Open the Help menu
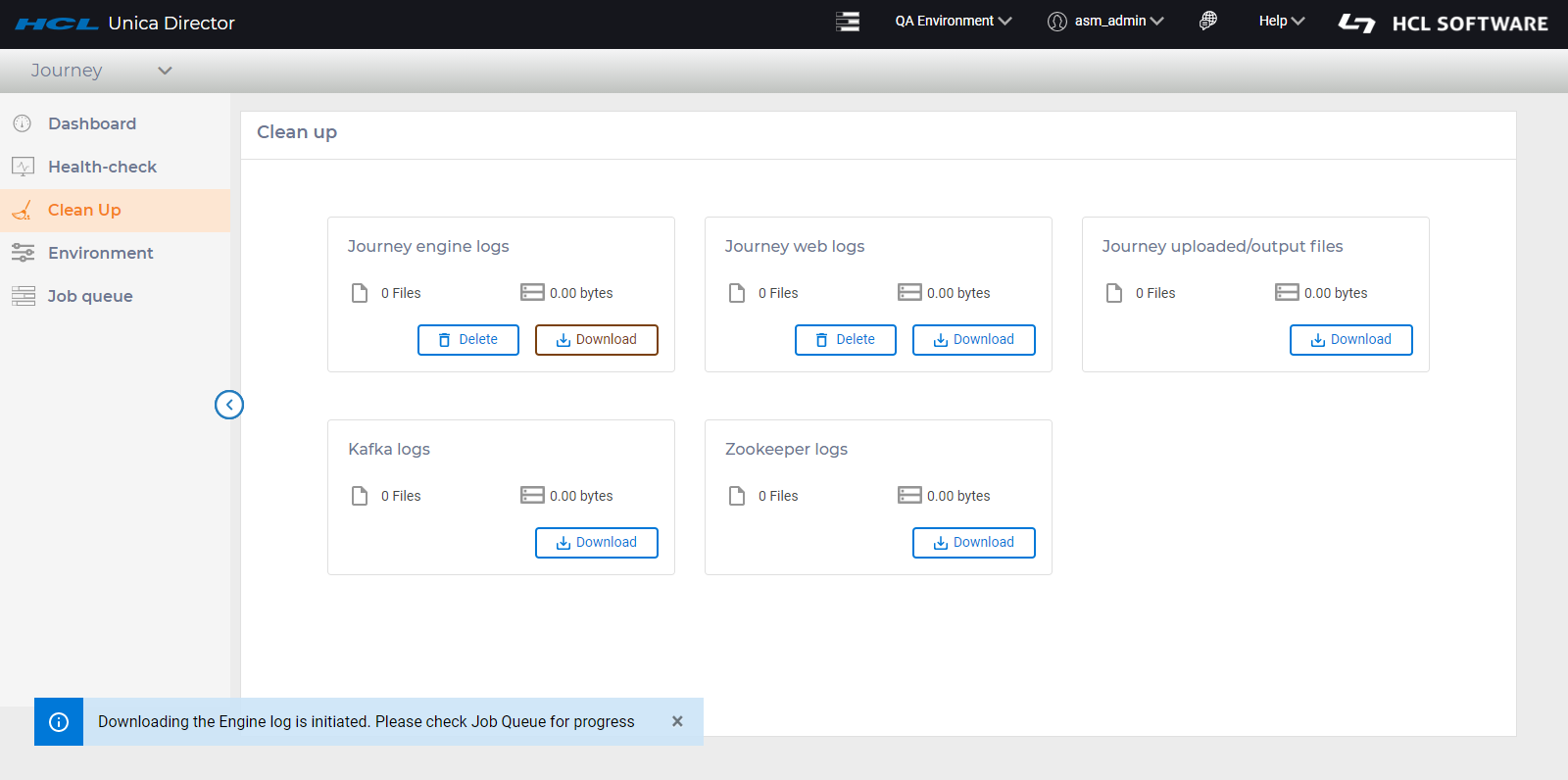This screenshot has height=780, width=1568. point(1281,21)
